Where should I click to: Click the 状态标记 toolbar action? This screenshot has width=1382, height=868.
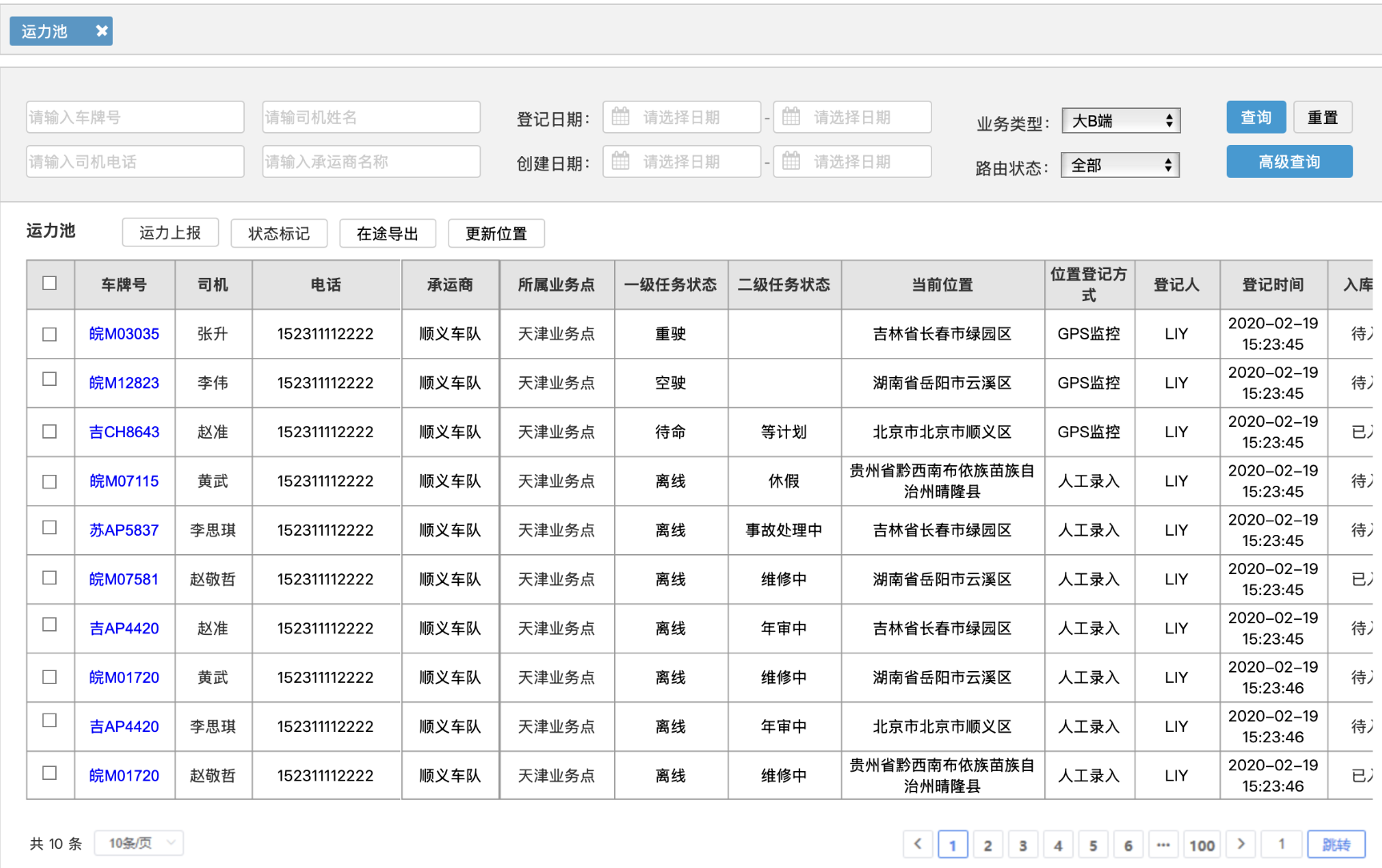click(279, 233)
